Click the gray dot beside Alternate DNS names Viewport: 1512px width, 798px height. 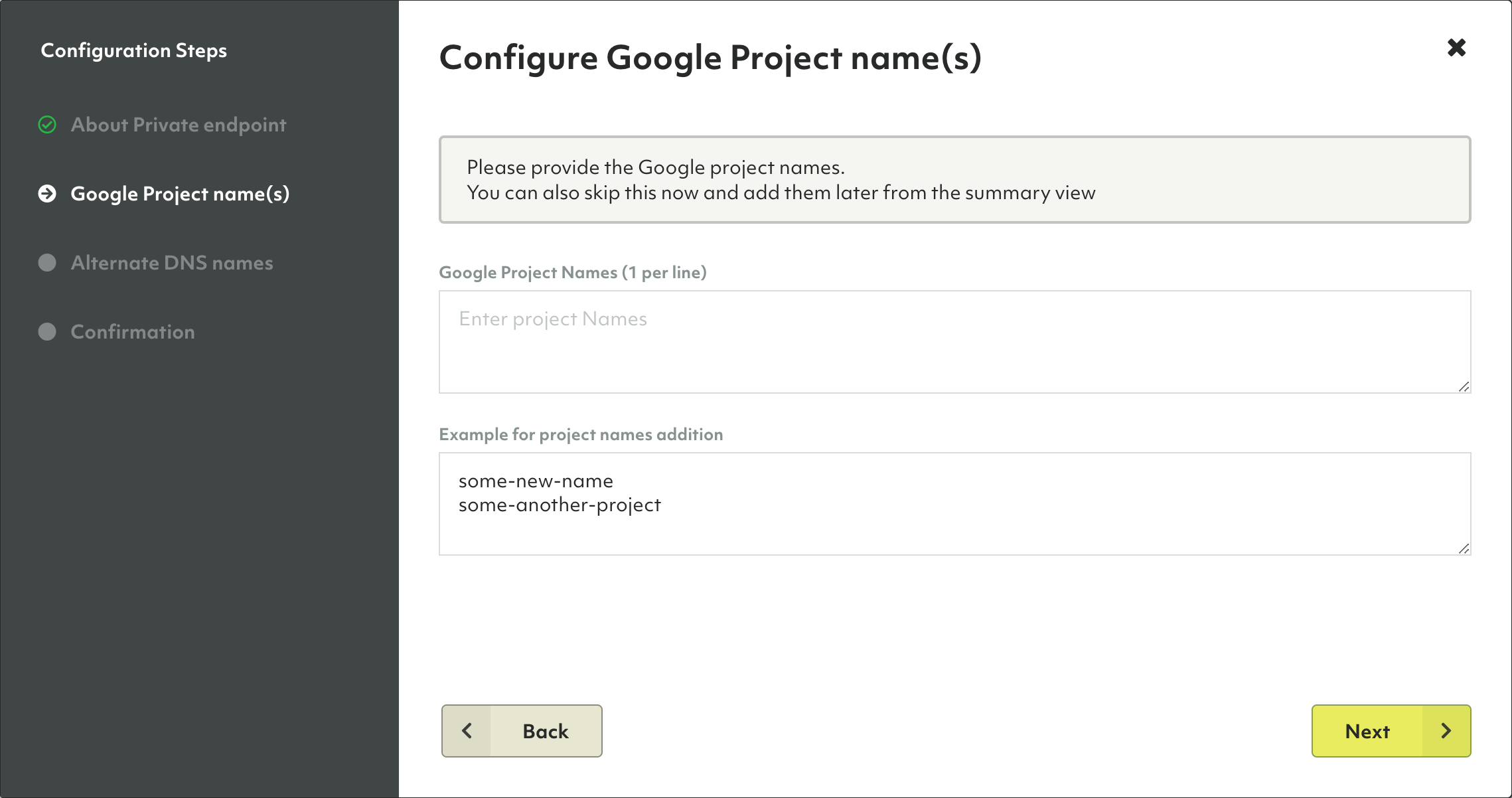47,263
